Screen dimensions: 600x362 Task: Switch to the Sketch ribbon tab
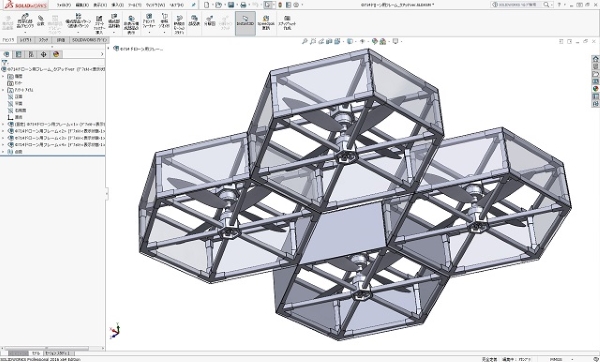click(x=43, y=40)
